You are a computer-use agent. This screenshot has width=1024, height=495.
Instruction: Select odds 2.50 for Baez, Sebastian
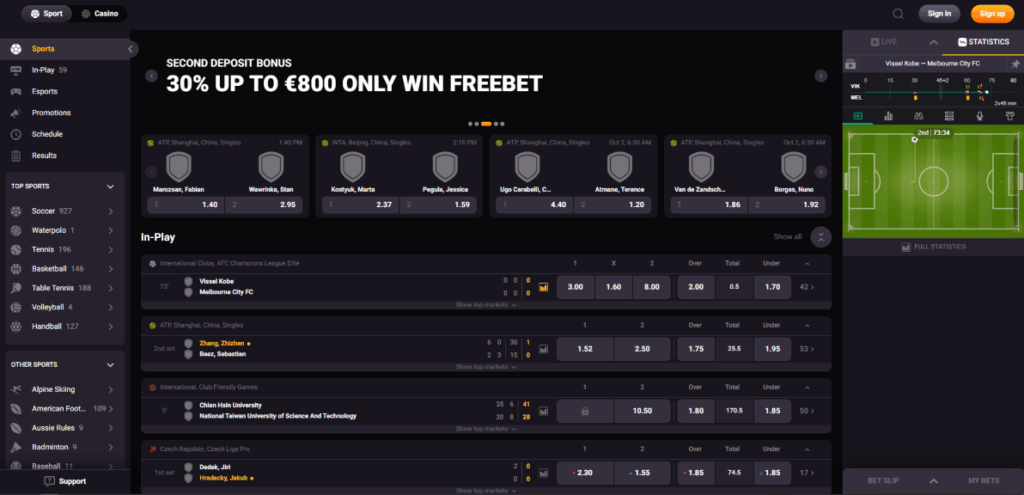[643, 349]
